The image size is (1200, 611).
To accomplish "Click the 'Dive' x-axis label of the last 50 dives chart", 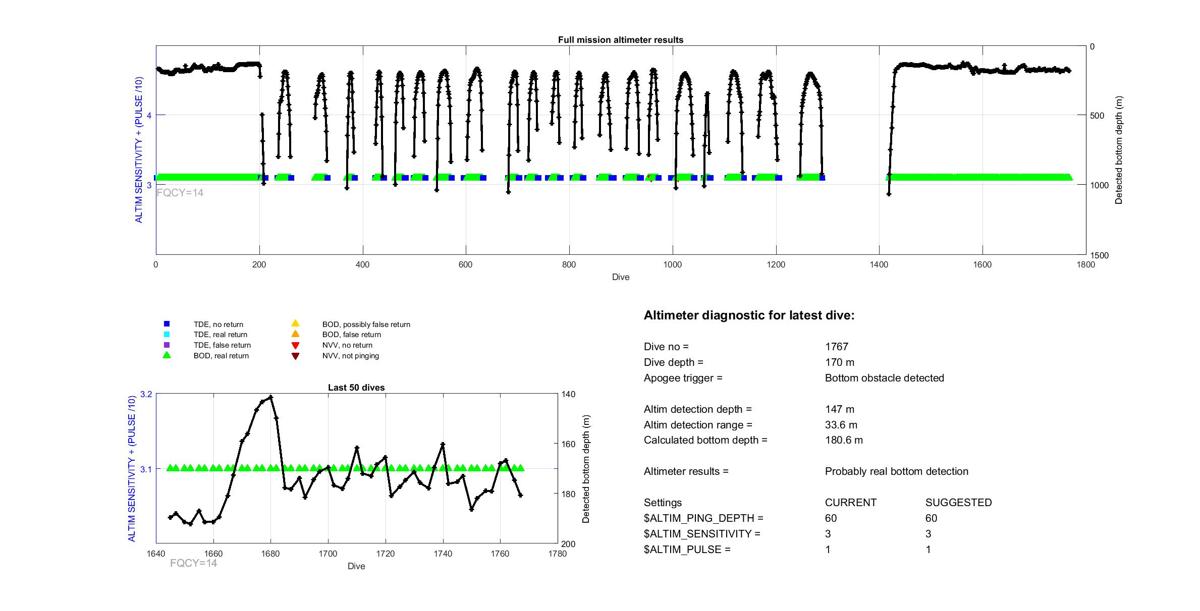I will (x=357, y=566).
